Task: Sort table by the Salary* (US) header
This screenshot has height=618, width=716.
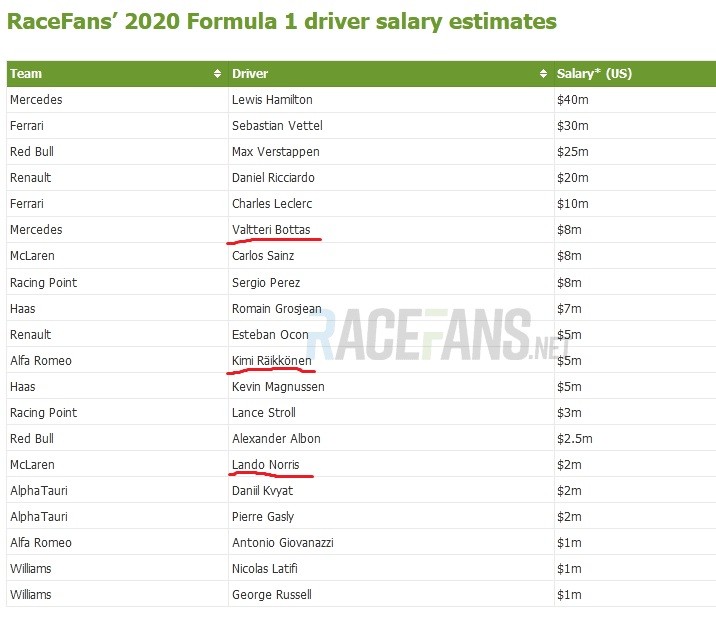Action: click(594, 74)
